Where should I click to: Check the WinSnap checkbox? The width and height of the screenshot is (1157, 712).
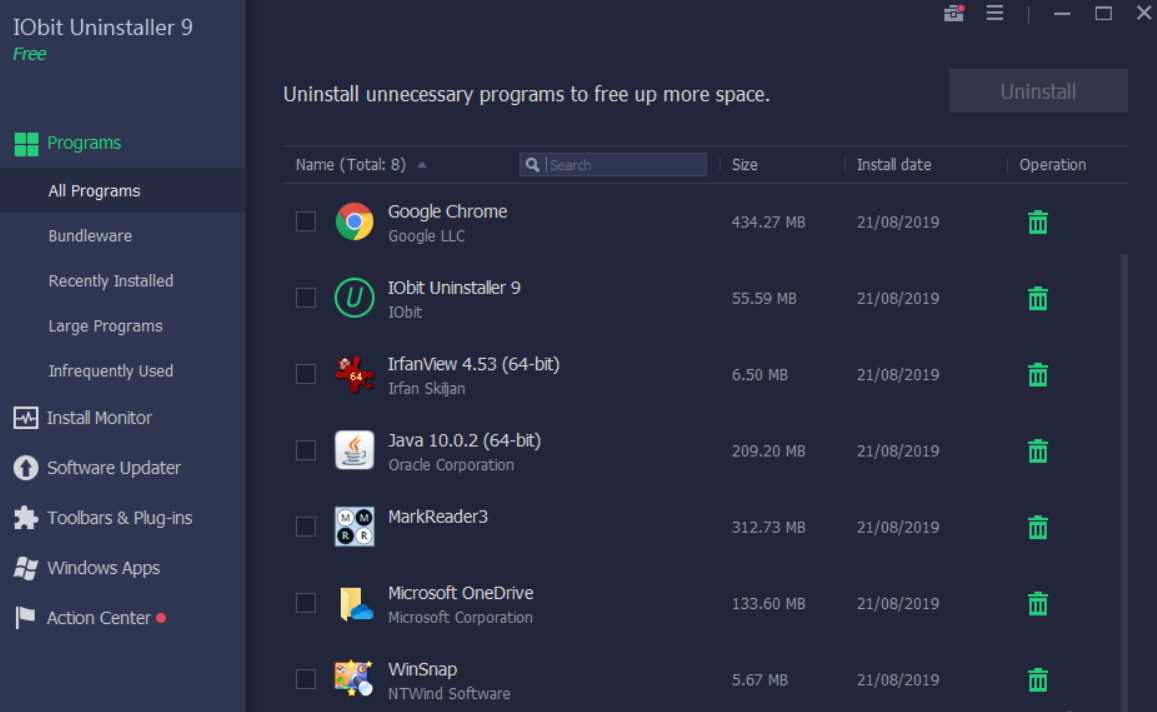[x=305, y=679]
